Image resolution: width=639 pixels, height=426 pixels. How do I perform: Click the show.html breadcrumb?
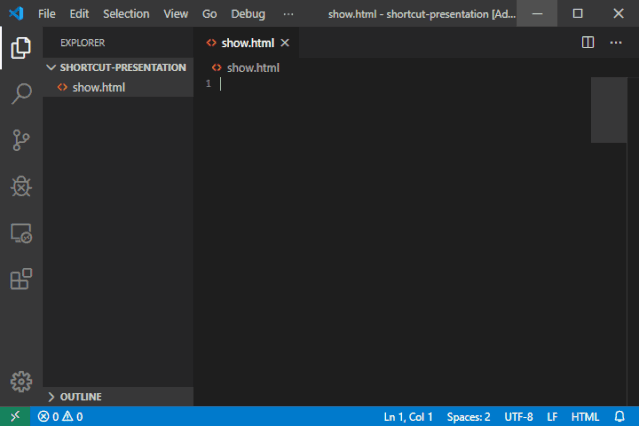[253, 68]
